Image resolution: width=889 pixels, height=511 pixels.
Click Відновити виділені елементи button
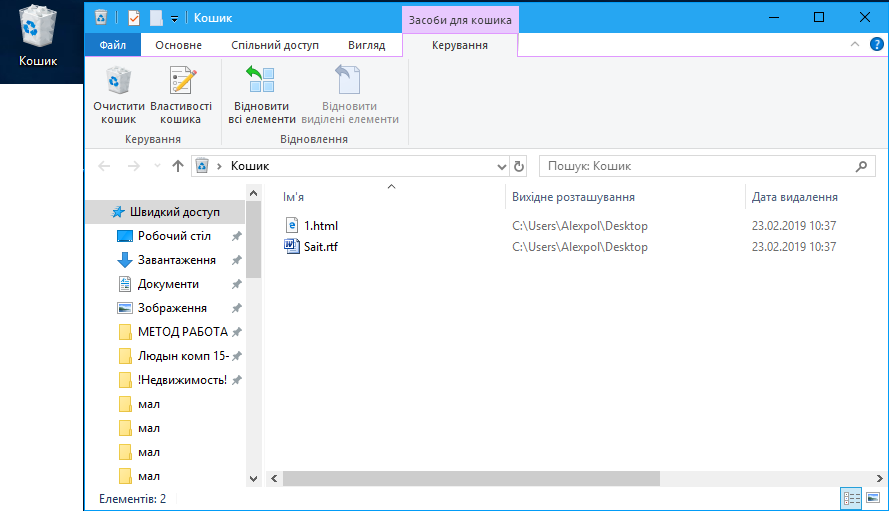tap(349, 95)
